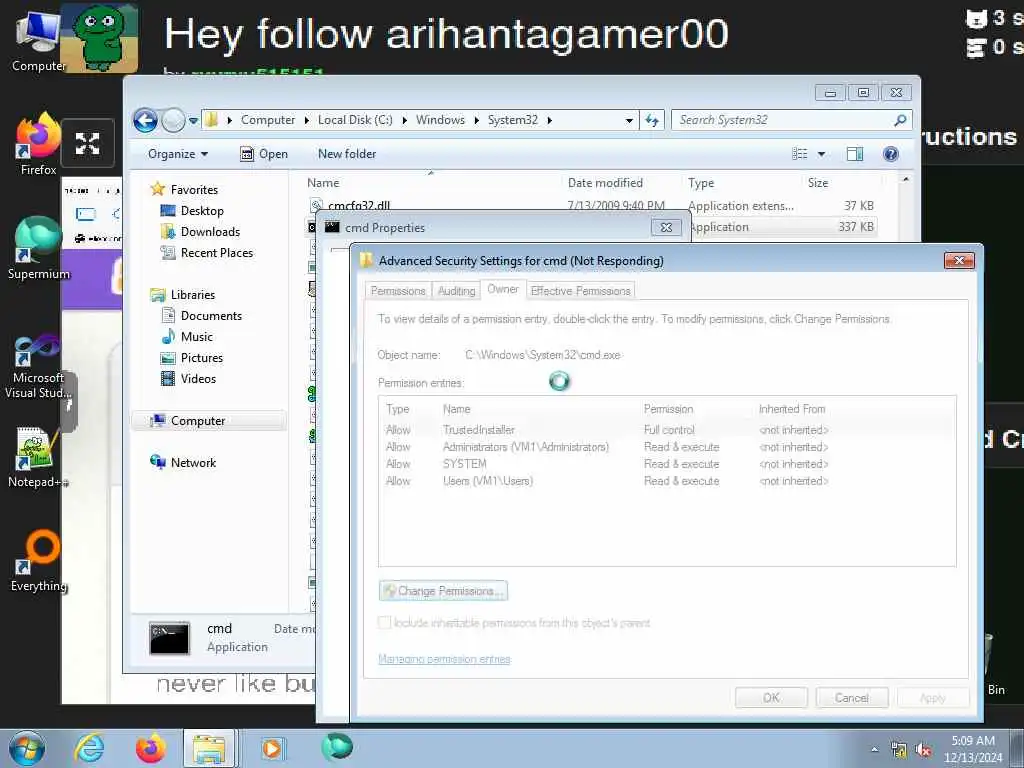This screenshot has height=768, width=1024.
Task: Toggle include inheritable permissions checkbox
Action: point(385,623)
